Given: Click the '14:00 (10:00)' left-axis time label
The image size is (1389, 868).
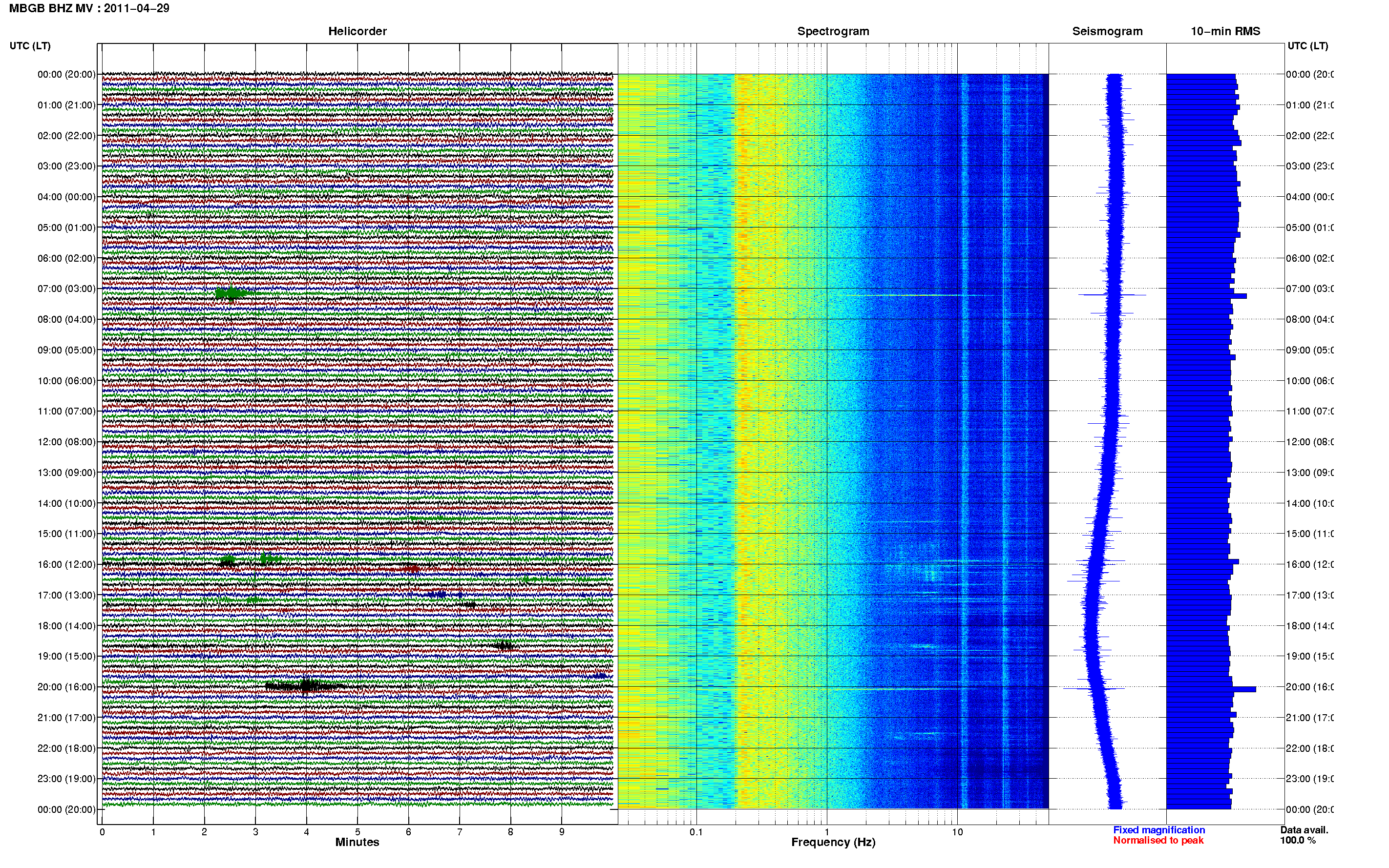Looking at the screenshot, I should [x=66, y=503].
